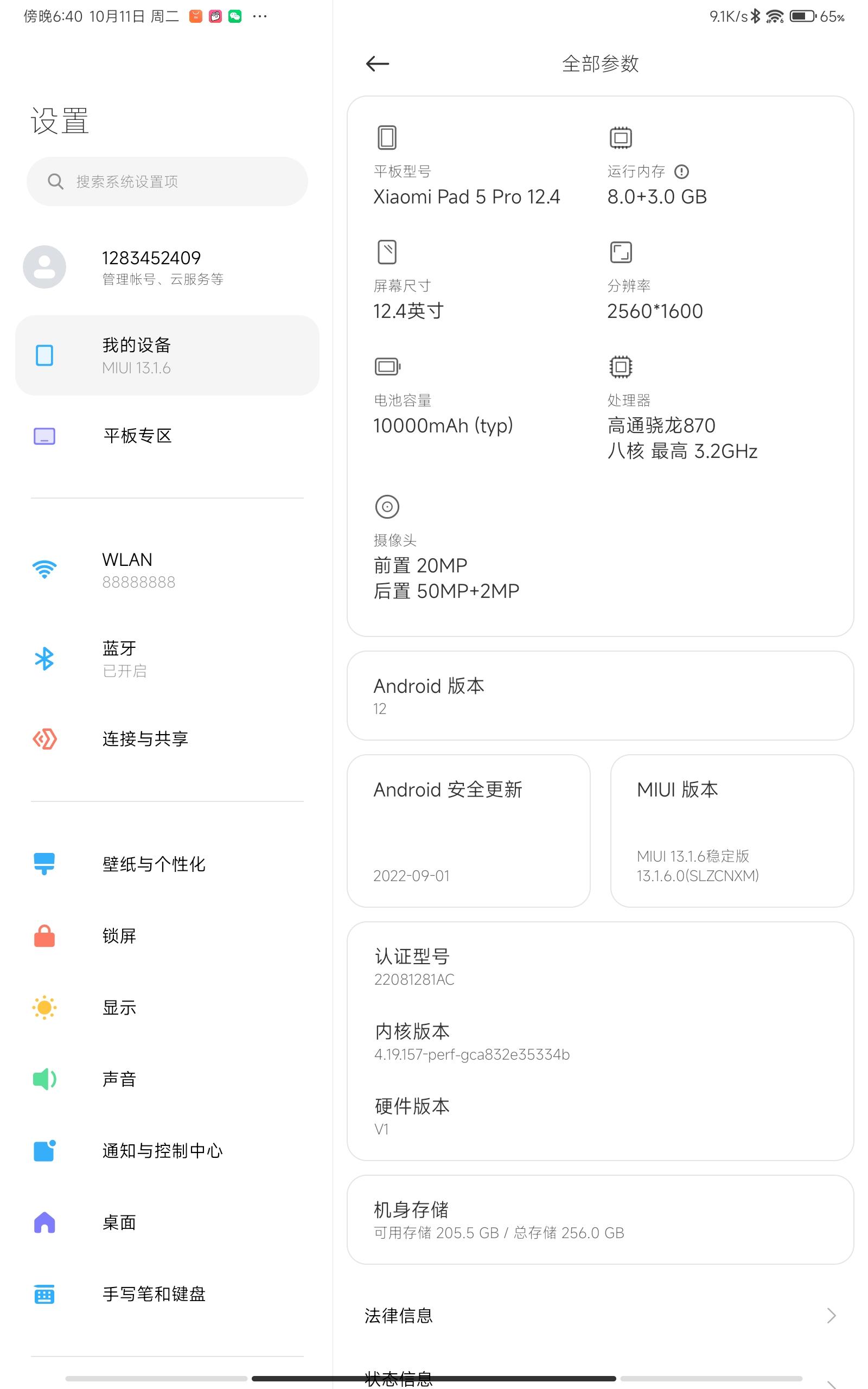
Task: Tap the 后置 50MP+2MP camera text
Action: click(446, 591)
